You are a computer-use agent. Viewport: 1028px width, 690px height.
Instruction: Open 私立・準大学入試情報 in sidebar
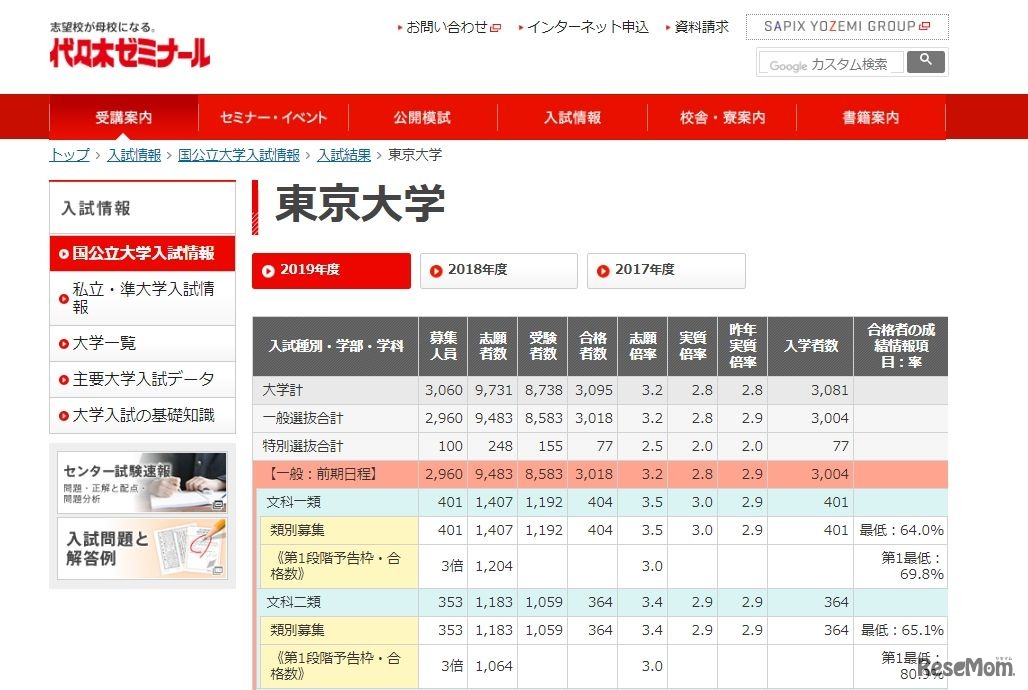point(142,297)
